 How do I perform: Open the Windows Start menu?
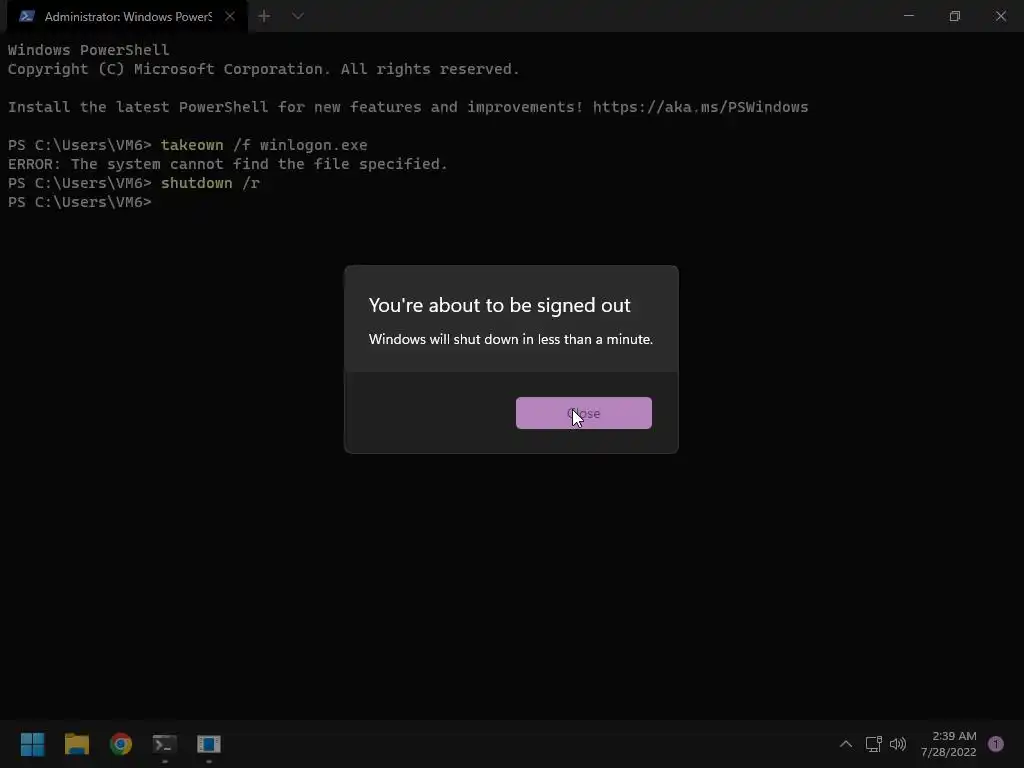[x=33, y=744]
